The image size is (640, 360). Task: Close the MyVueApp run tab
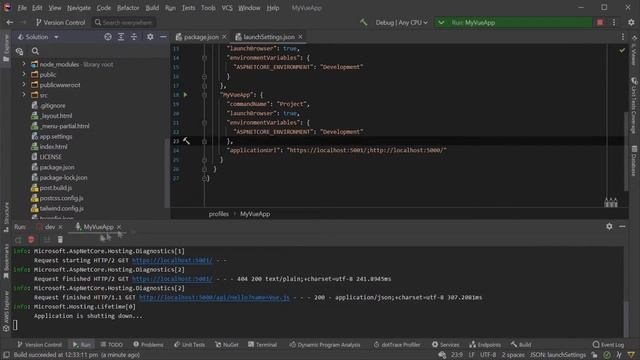(x=119, y=227)
